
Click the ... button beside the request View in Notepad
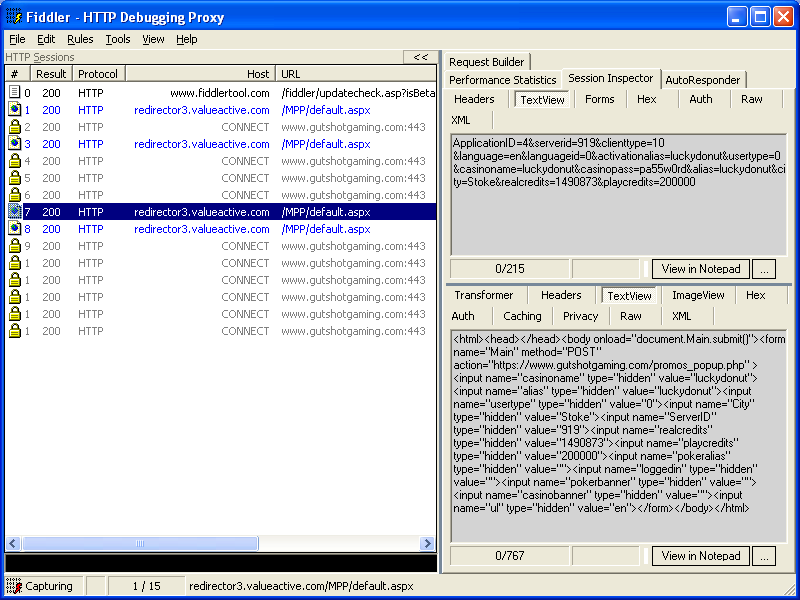[764, 269]
